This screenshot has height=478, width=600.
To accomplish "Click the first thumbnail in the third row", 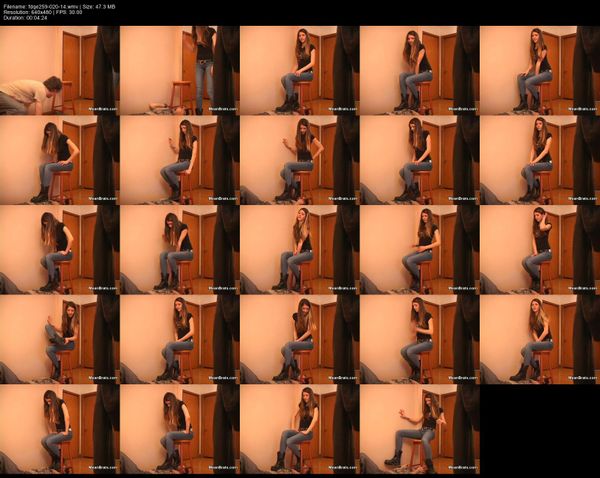I will [59, 249].
